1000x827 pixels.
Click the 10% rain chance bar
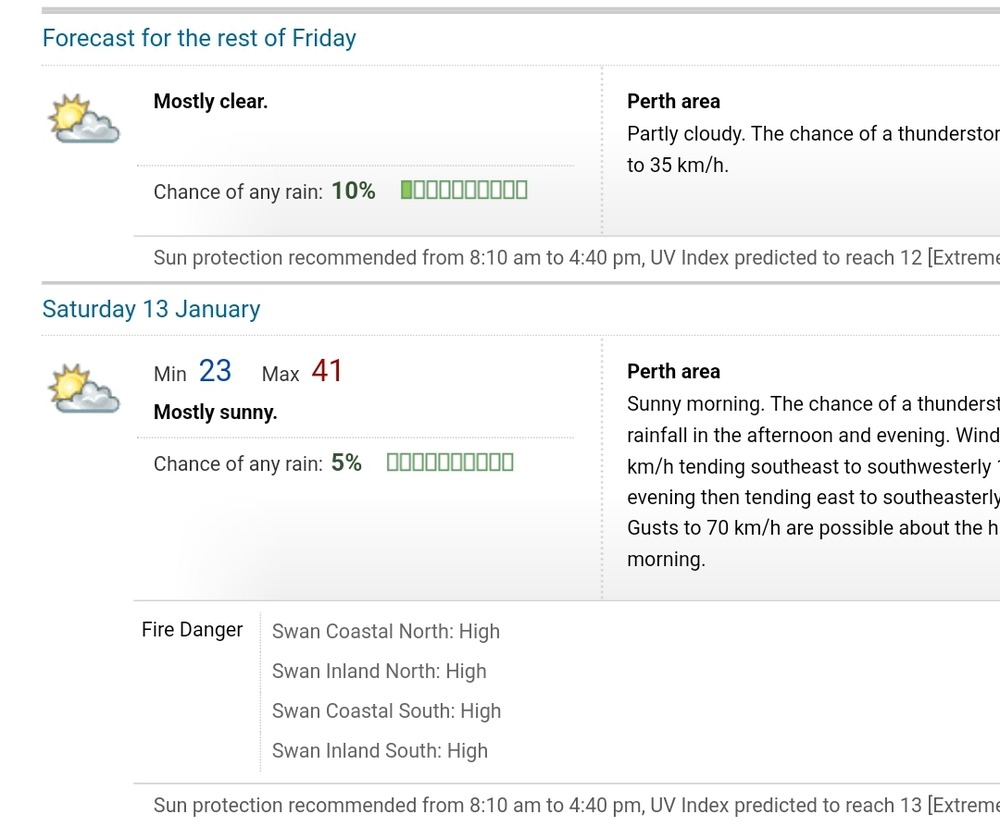464,190
